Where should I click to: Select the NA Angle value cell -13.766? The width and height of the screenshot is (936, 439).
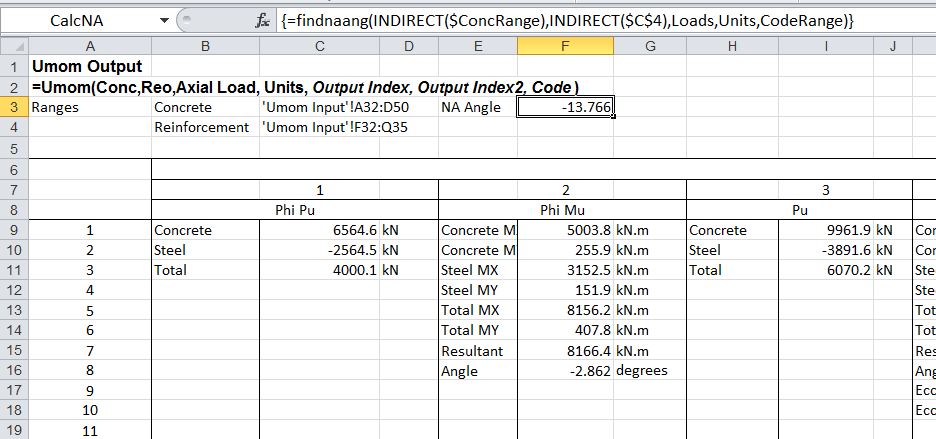coord(565,108)
